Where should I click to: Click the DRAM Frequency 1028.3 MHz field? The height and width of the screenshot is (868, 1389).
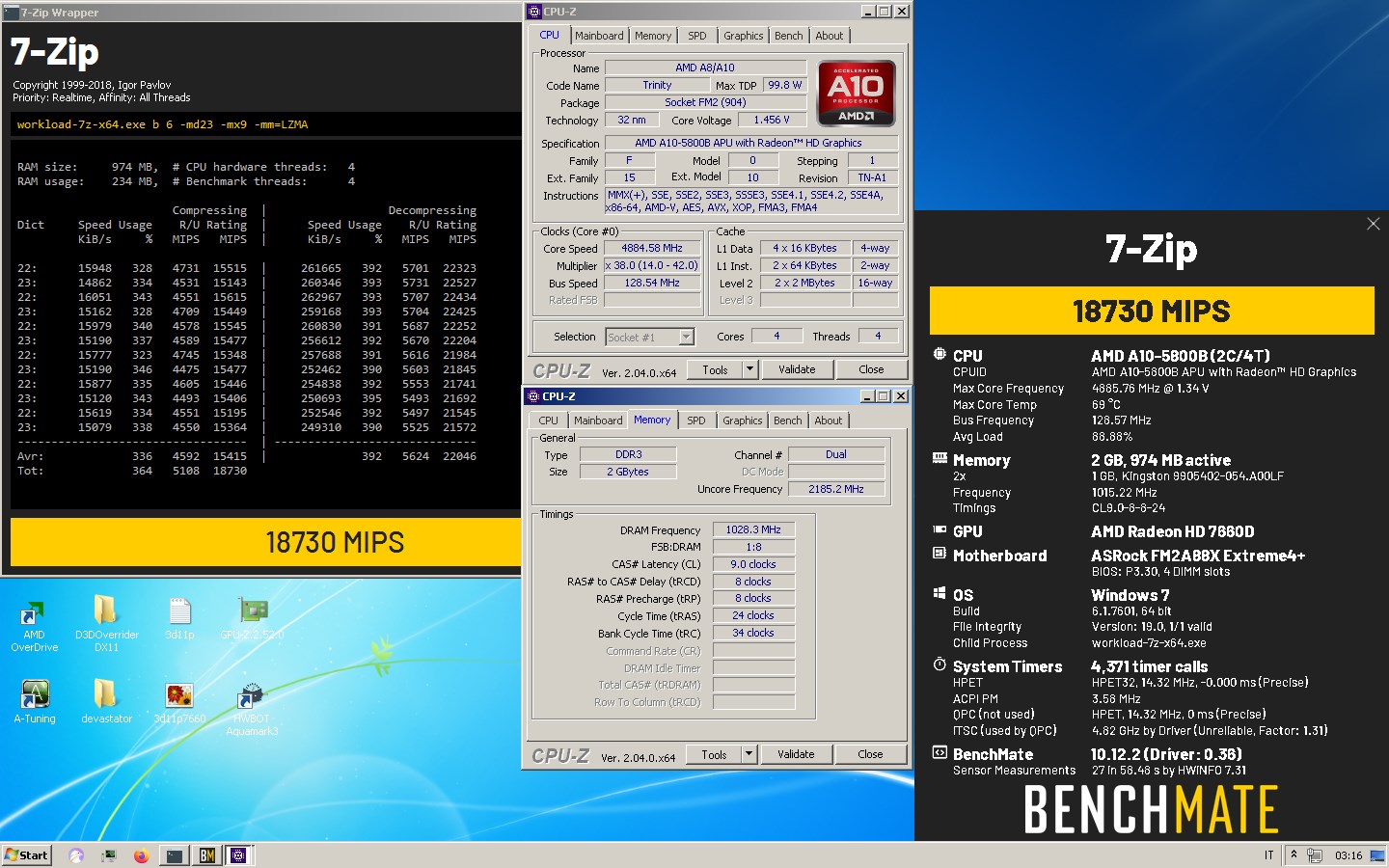(754, 529)
